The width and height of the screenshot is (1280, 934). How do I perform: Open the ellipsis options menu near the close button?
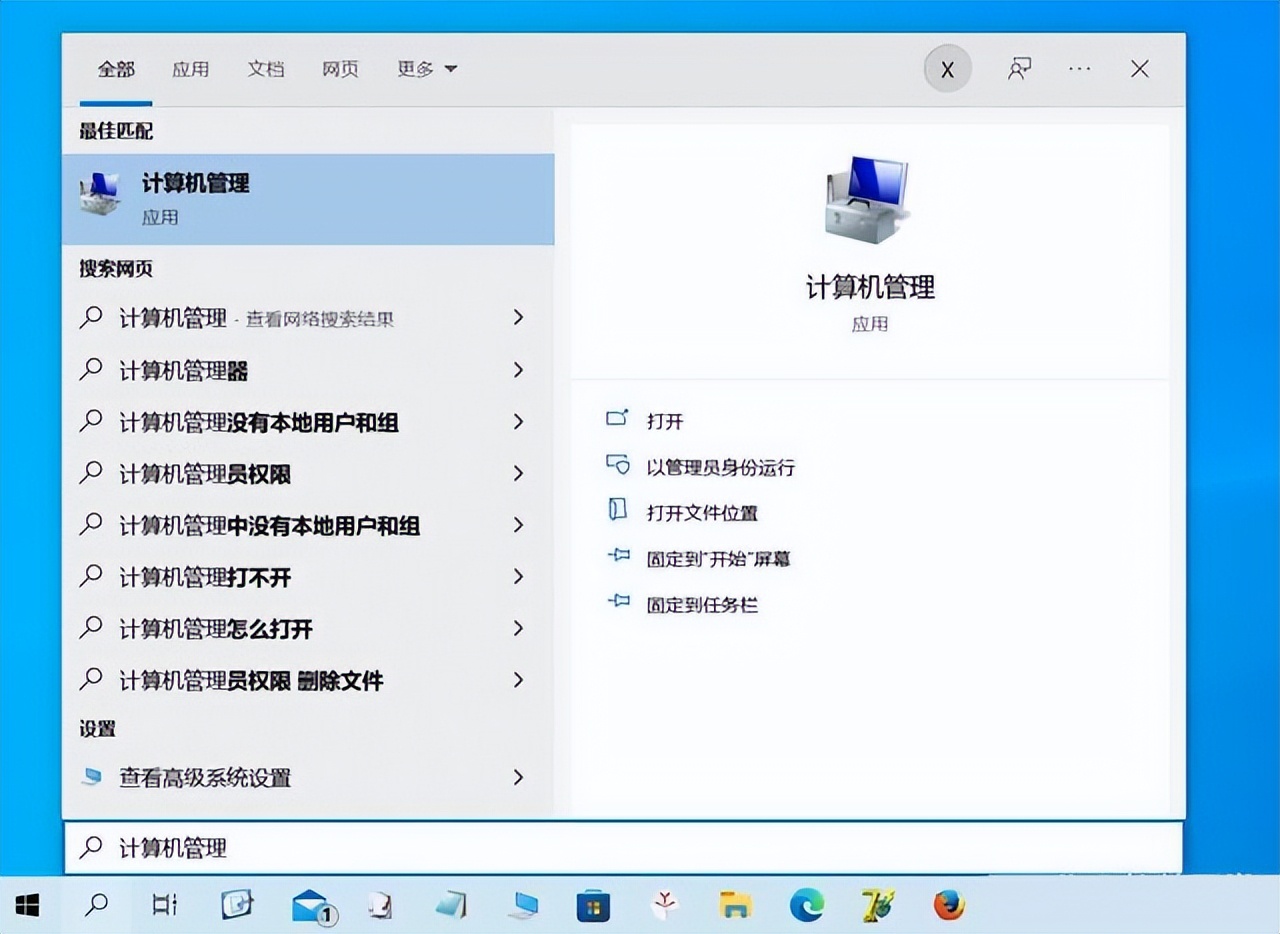pos(1079,68)
